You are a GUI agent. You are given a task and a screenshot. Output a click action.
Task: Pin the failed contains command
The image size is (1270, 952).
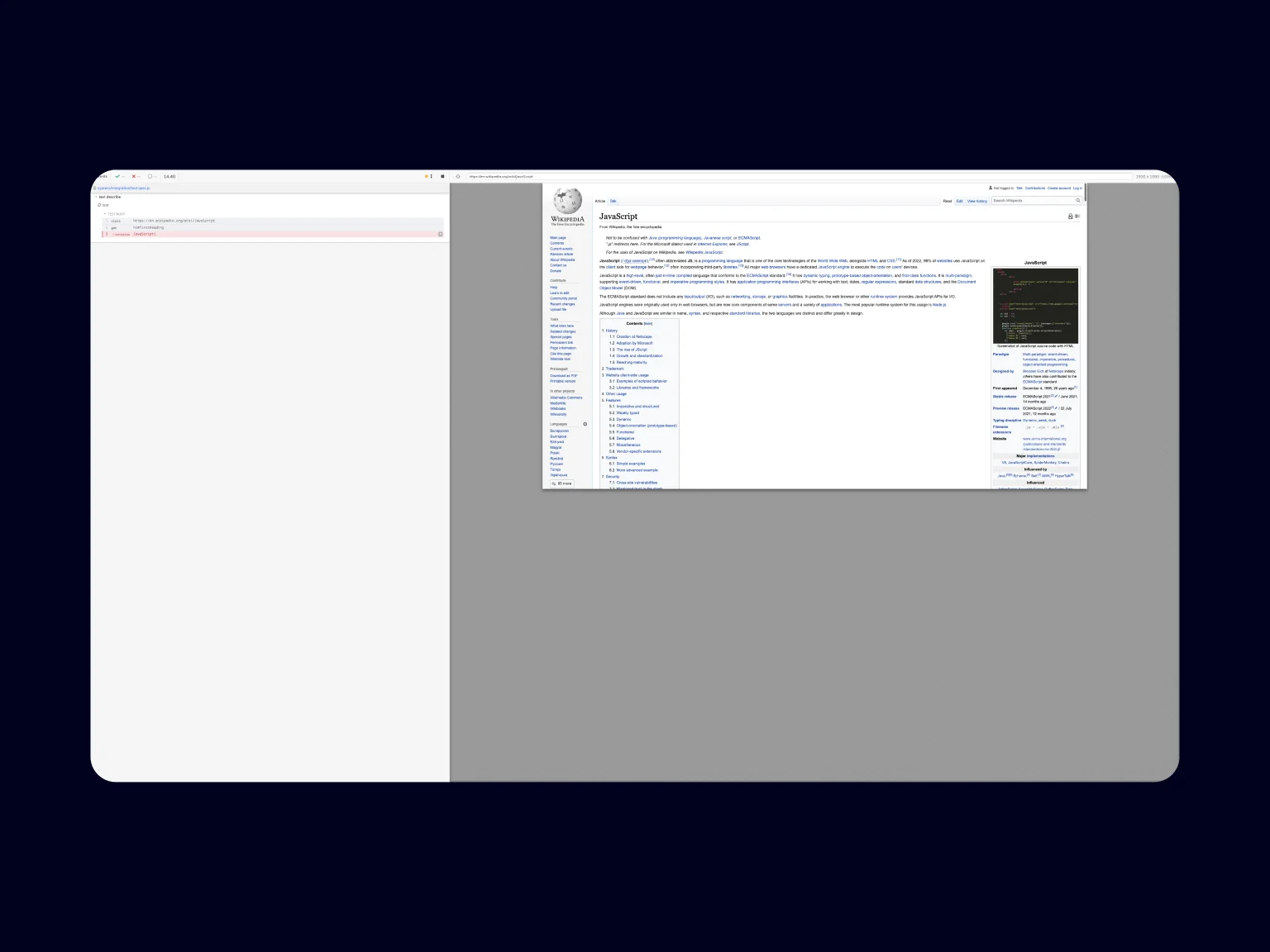(440, 234)
